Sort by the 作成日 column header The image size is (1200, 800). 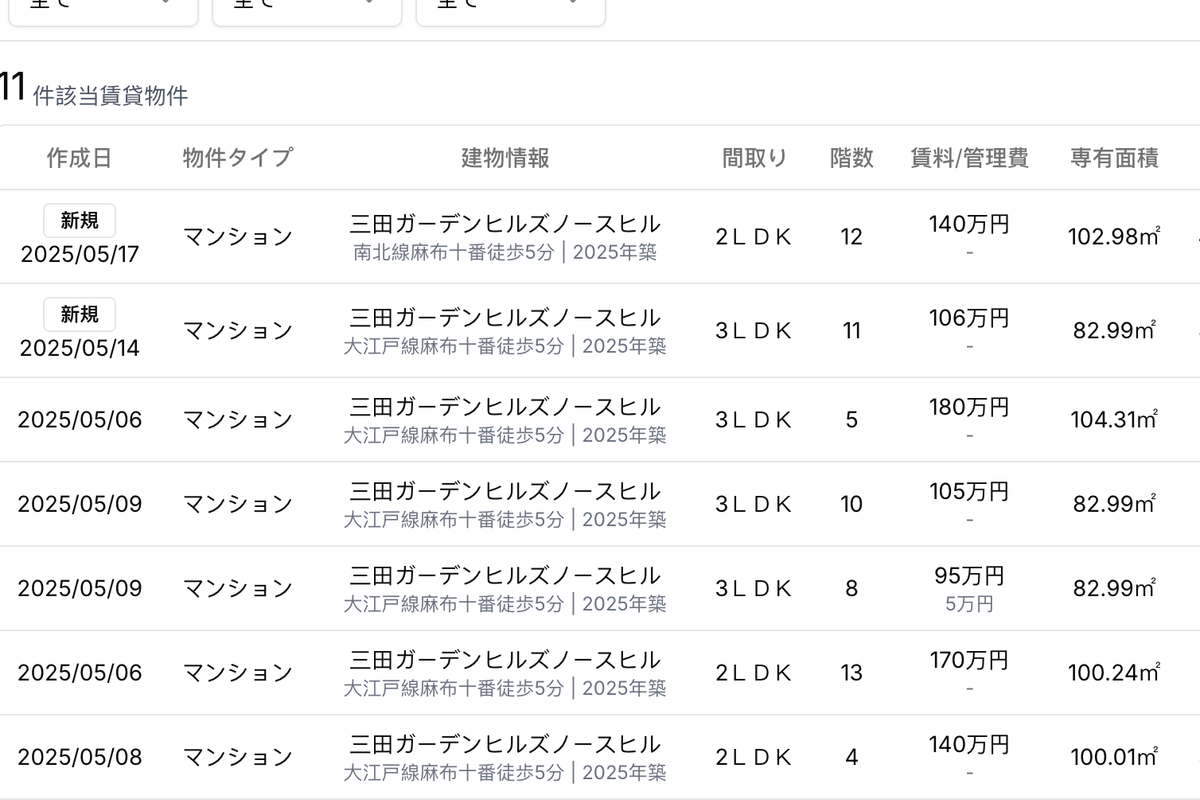tap(80, 157)
